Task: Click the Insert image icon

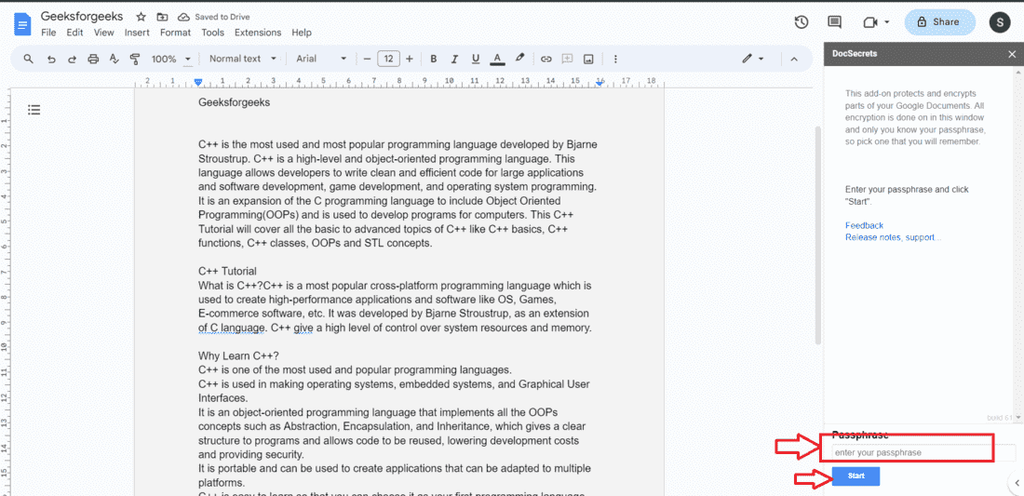Action: 588,59
